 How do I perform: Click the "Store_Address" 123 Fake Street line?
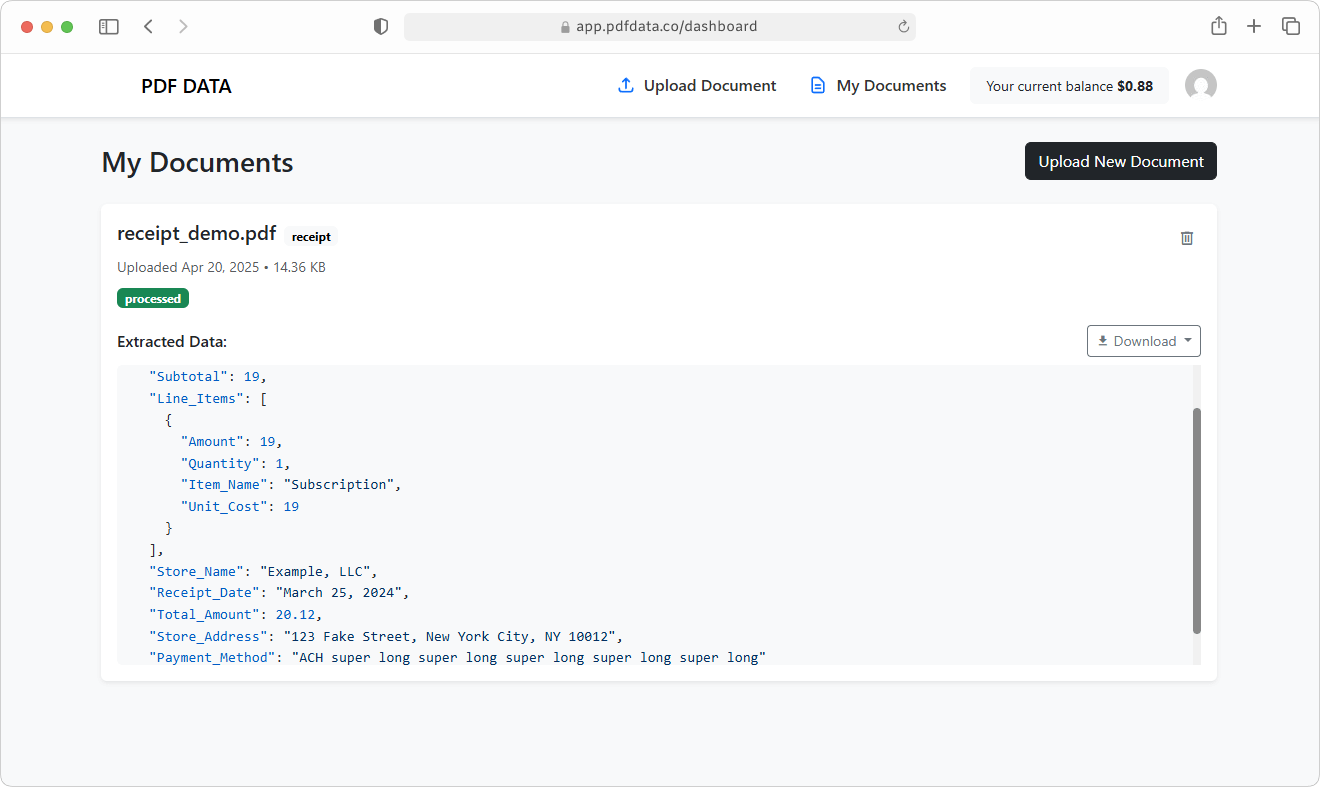[x=386, y=636]
